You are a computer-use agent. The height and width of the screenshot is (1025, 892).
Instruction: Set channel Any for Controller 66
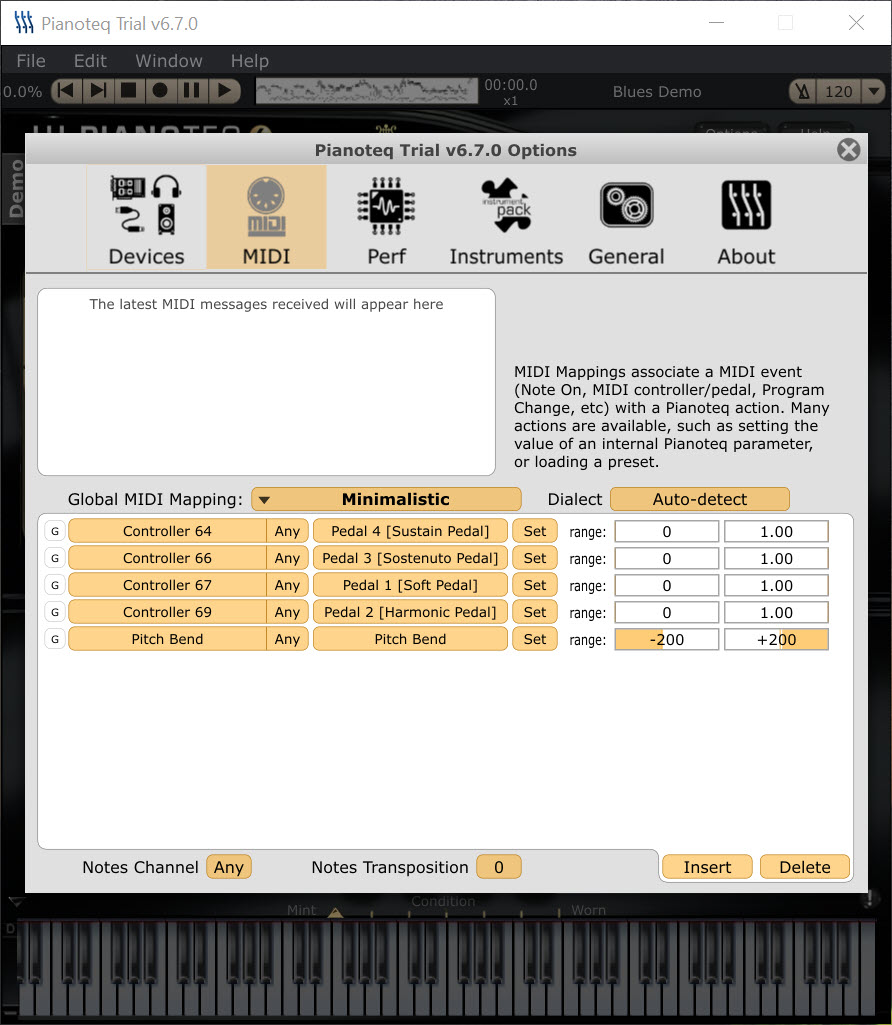tap(288, 558)
